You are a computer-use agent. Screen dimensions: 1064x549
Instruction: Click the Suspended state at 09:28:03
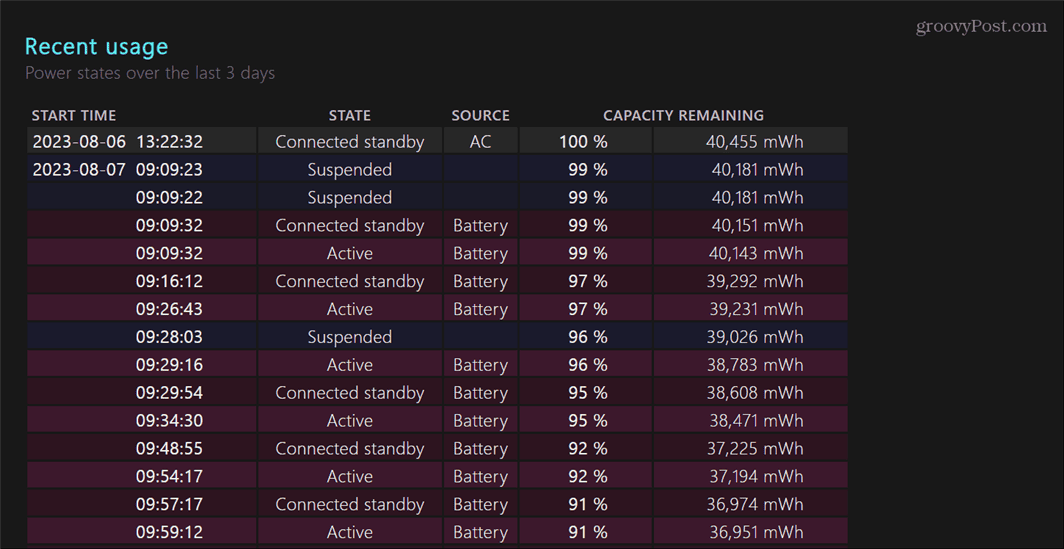(x=349, y=337)
